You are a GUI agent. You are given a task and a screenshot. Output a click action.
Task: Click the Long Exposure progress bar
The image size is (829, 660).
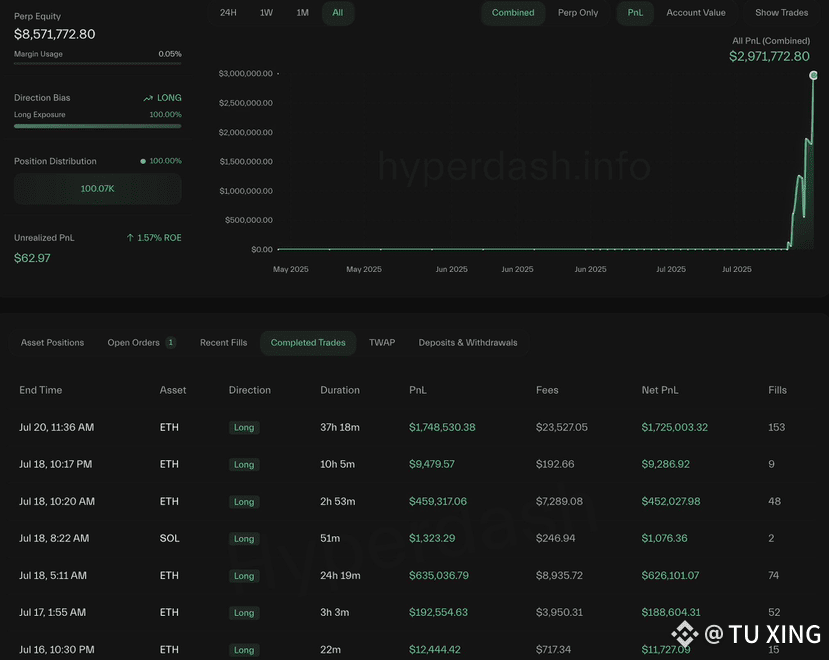(97, 126)
